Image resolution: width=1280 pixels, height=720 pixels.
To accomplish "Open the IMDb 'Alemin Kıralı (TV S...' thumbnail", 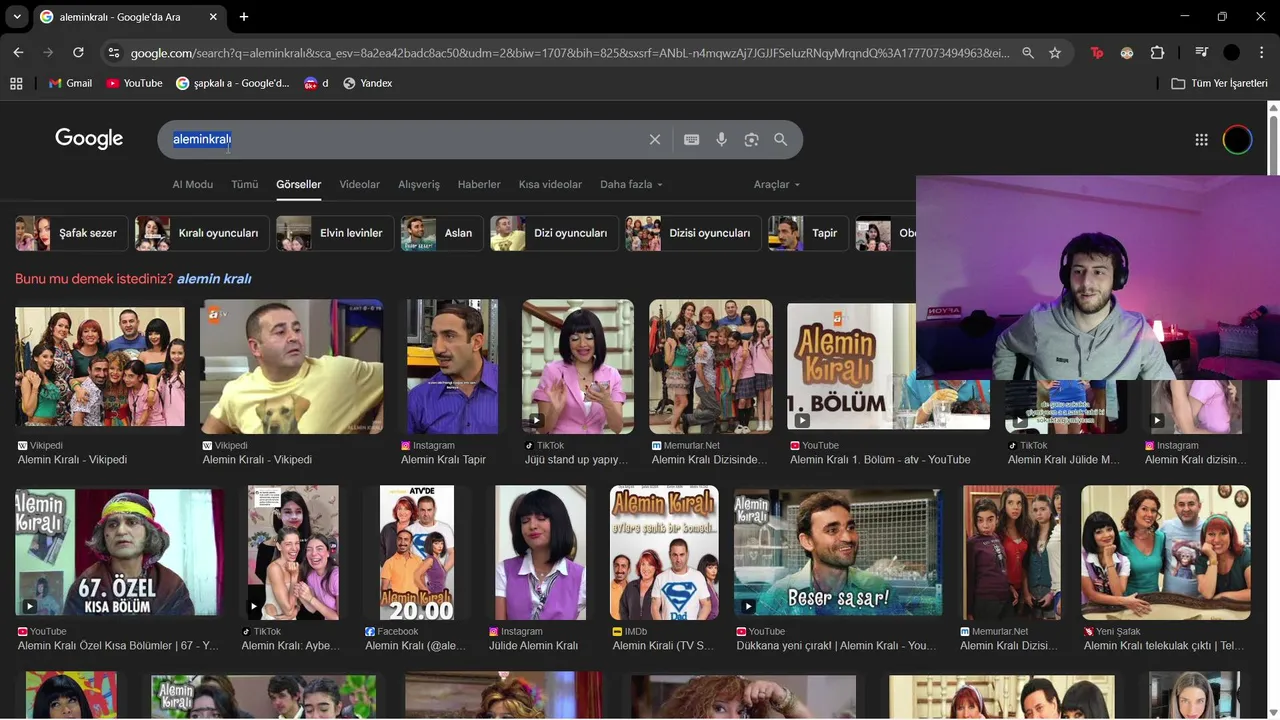I will 664,552.
